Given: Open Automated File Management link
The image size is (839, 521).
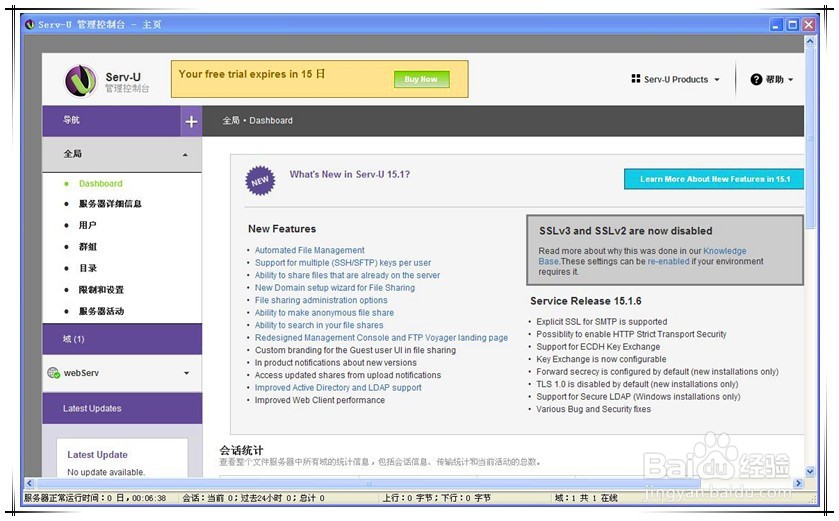Looking at the screenshot, I should [x=309, y=250].
